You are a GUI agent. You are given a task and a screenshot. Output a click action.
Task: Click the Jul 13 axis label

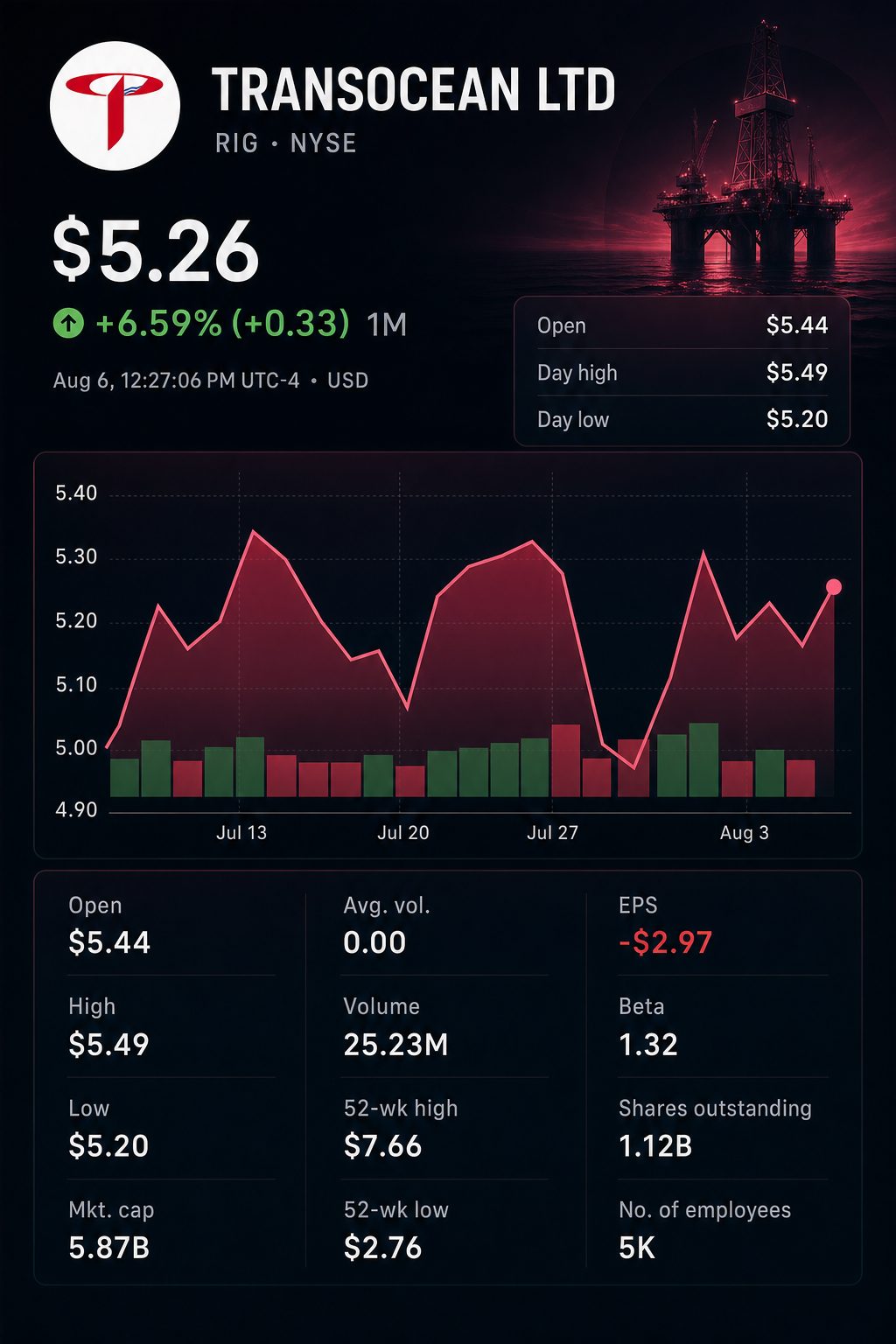(241, 833)
